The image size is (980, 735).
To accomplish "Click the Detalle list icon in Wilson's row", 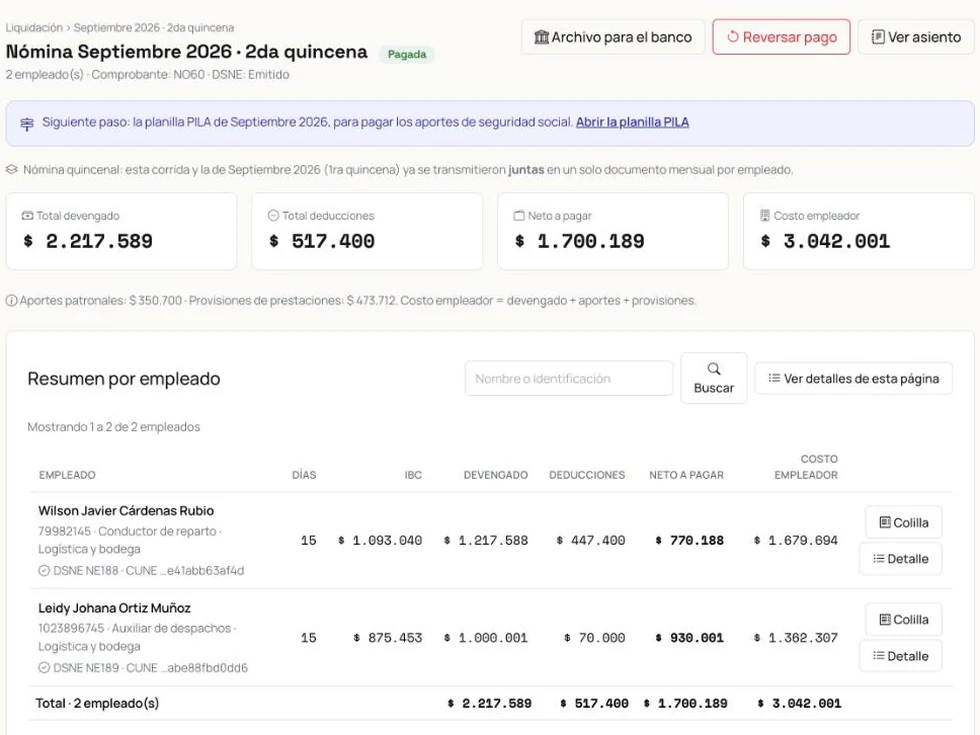I will click(x=879, y=559).
